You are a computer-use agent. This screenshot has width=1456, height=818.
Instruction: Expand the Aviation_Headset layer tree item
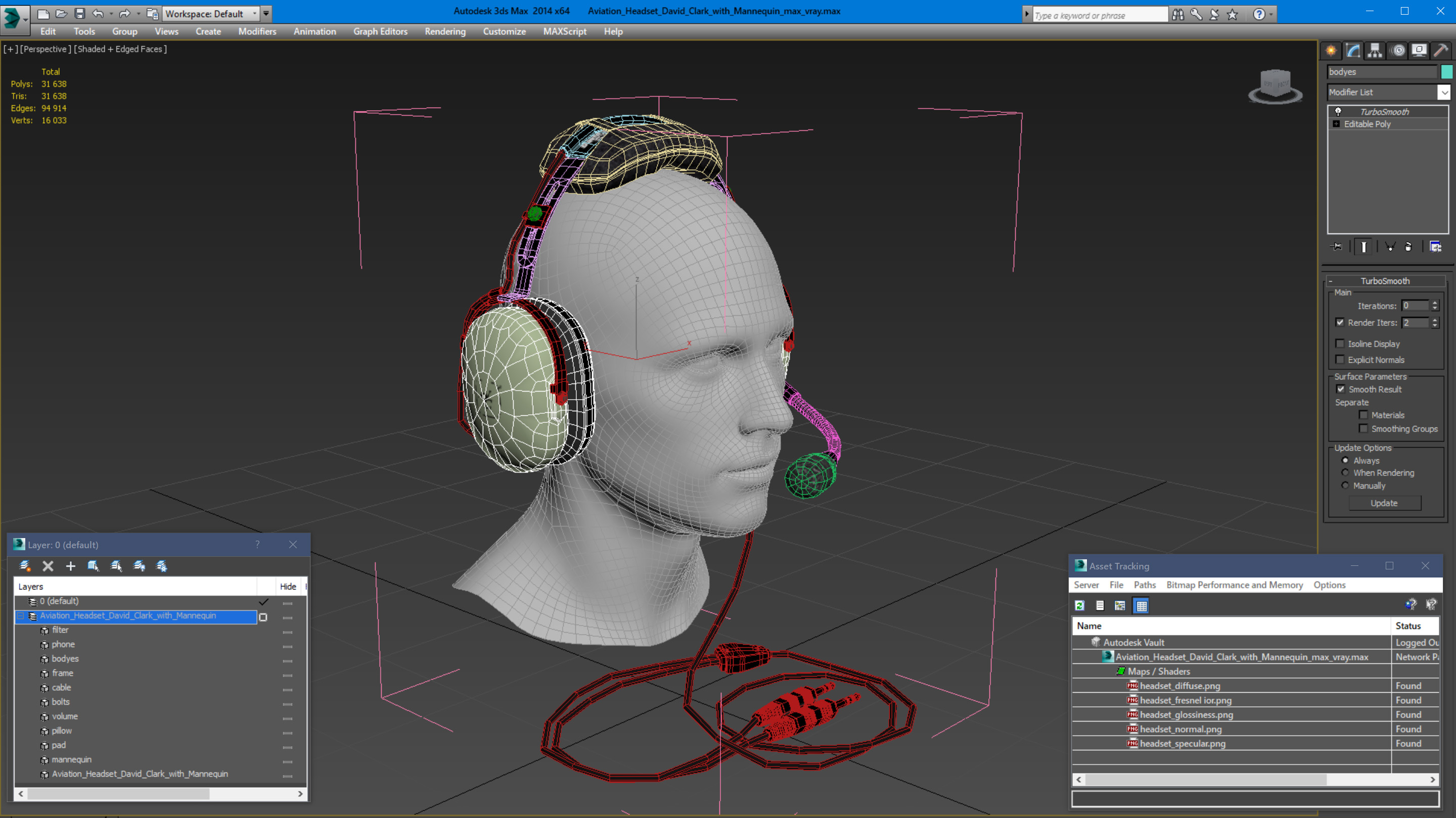pyautogui.click(x=19, y=615)
